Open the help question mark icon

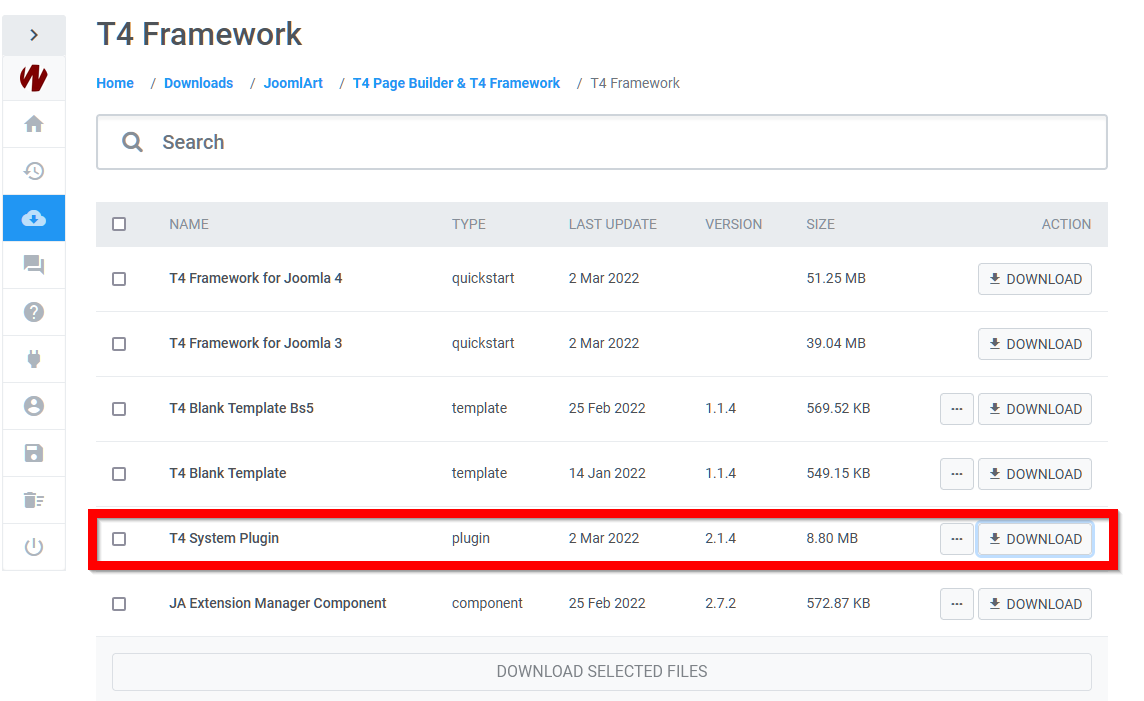(34, 312)
